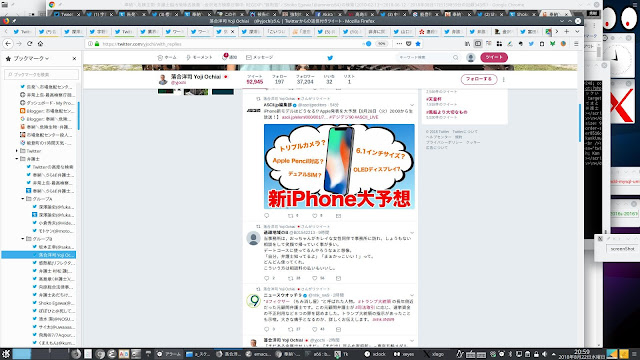Open Firefox library icon in toolbar

click(467, 44)
